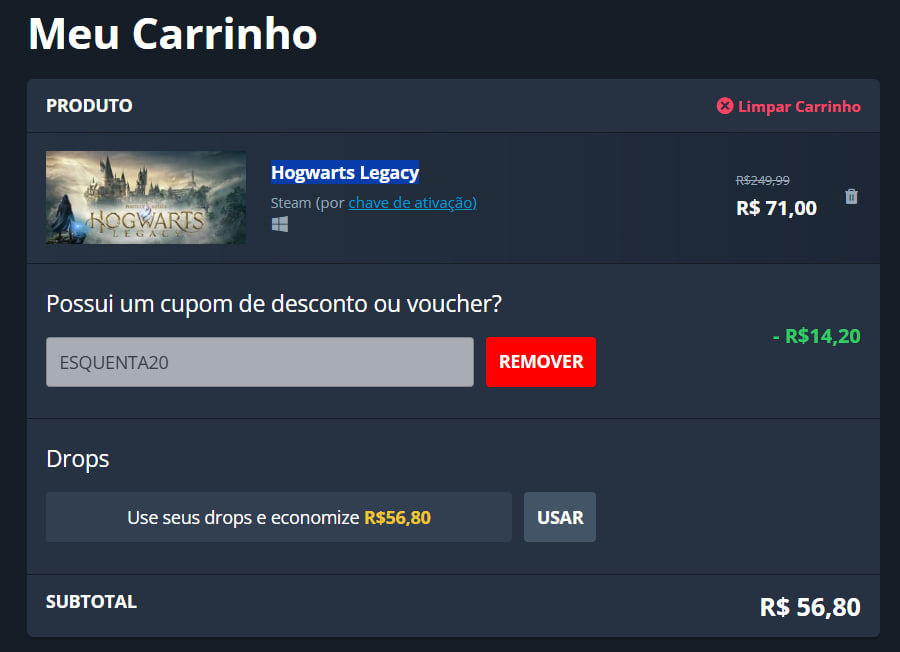Screen dimensions: 900x652
Task: Click the crossed-out R$249,99 original price
Action: coord(763,180)
